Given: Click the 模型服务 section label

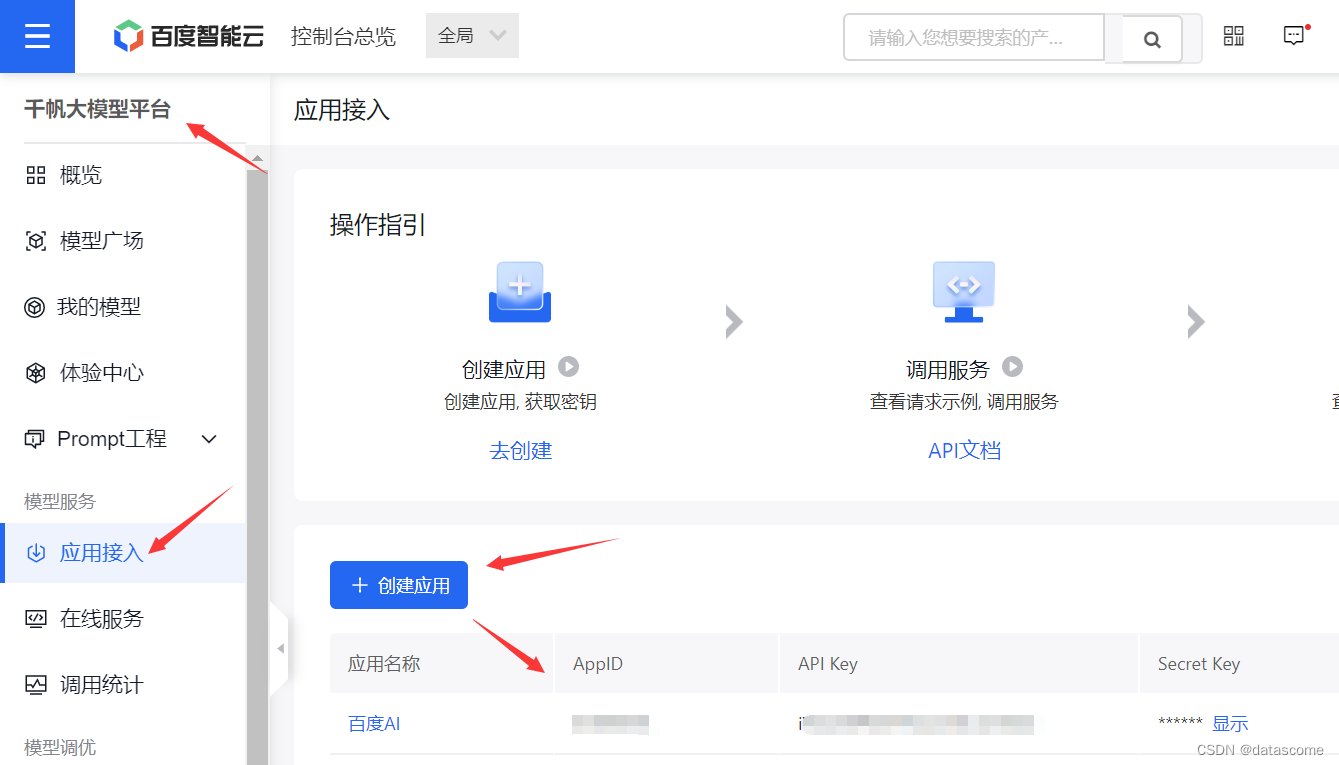Looking at the screenshot, I should tap(60, 502).
